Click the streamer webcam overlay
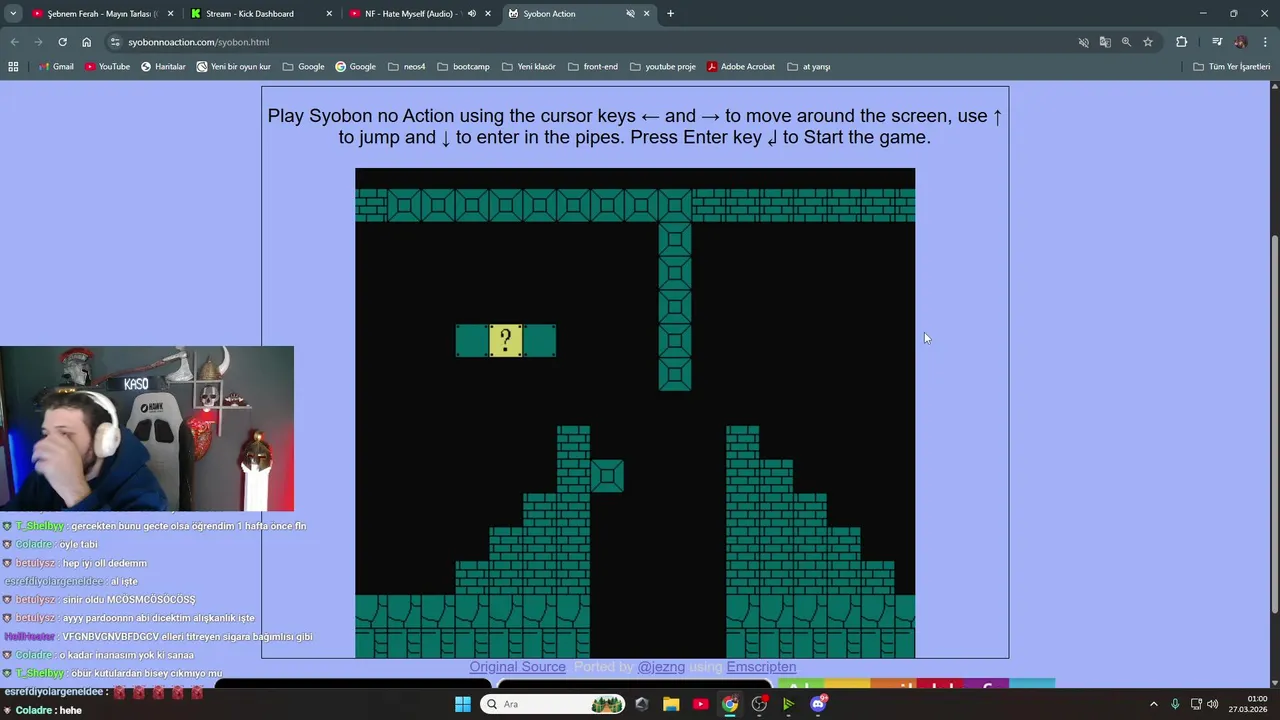The height and width of the screenshot is (720, 1280). pos(147,429)
